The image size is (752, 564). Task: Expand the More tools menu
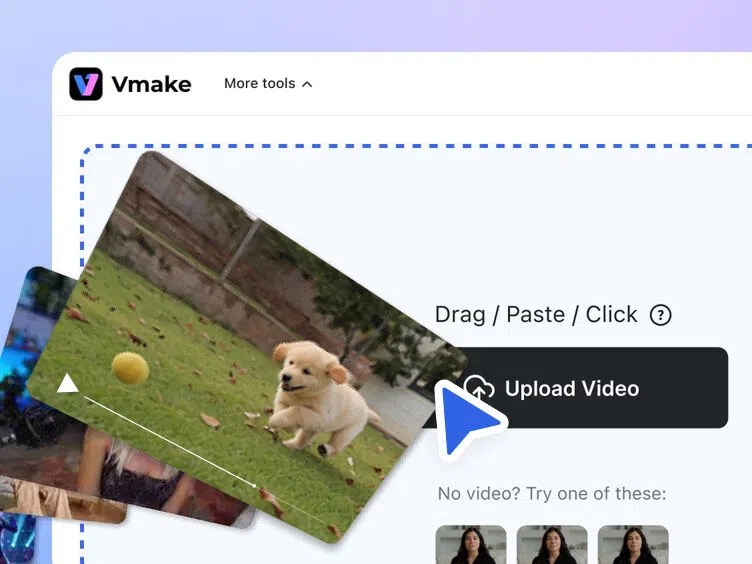pyautogui.click(x=268, y=83)
